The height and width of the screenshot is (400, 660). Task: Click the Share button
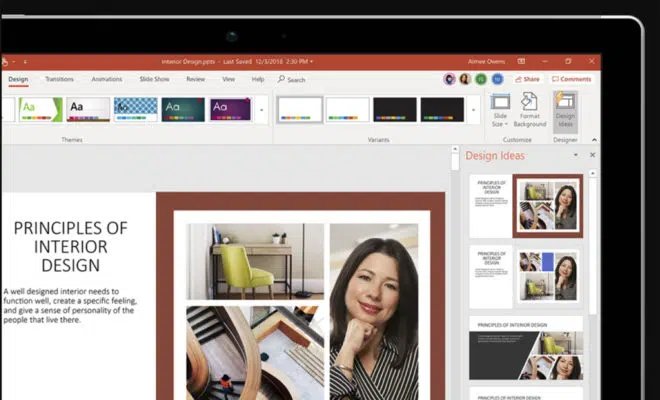527,79
